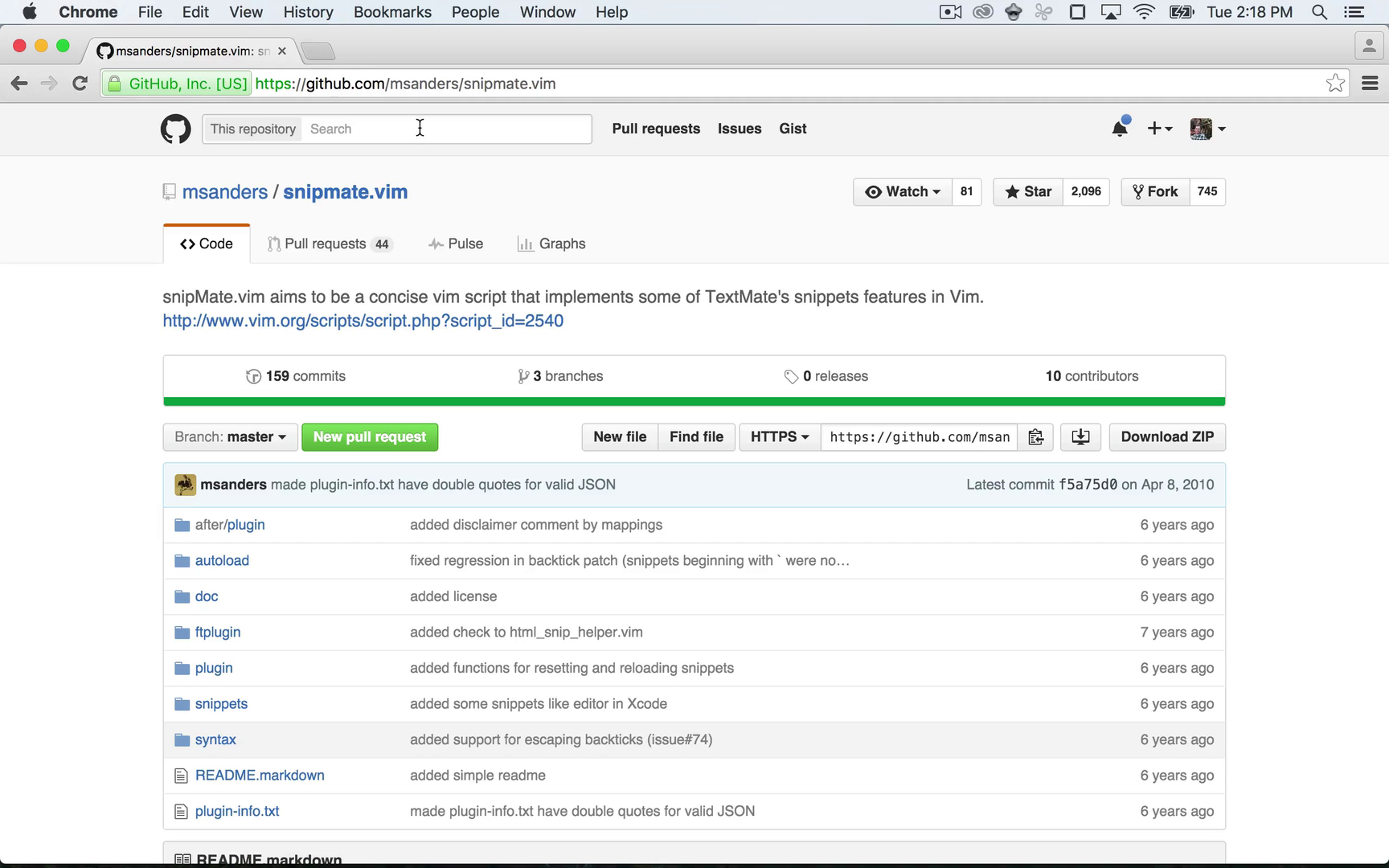Open the Notification Center list icon
Image resolution: width=1389 pixels, height=868 pixels.
click(1354, 12)
